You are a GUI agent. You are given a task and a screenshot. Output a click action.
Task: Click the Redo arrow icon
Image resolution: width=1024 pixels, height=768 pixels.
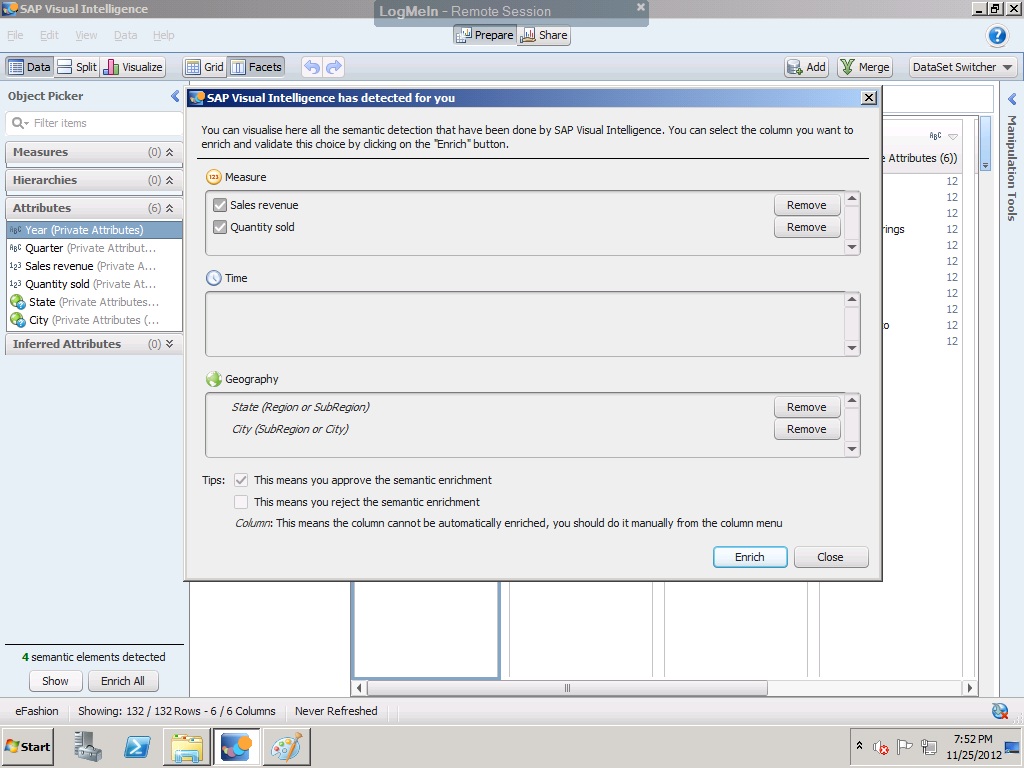pos(334,67)
